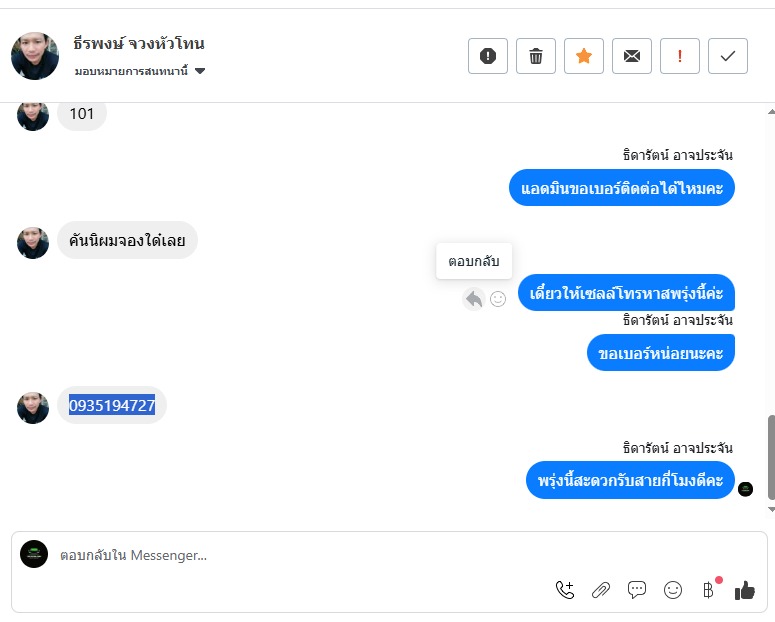Image resolution: width=775 pixels, height=622 pixels.
Task: Add emoji reaction to the message
Action: (498, 298)
